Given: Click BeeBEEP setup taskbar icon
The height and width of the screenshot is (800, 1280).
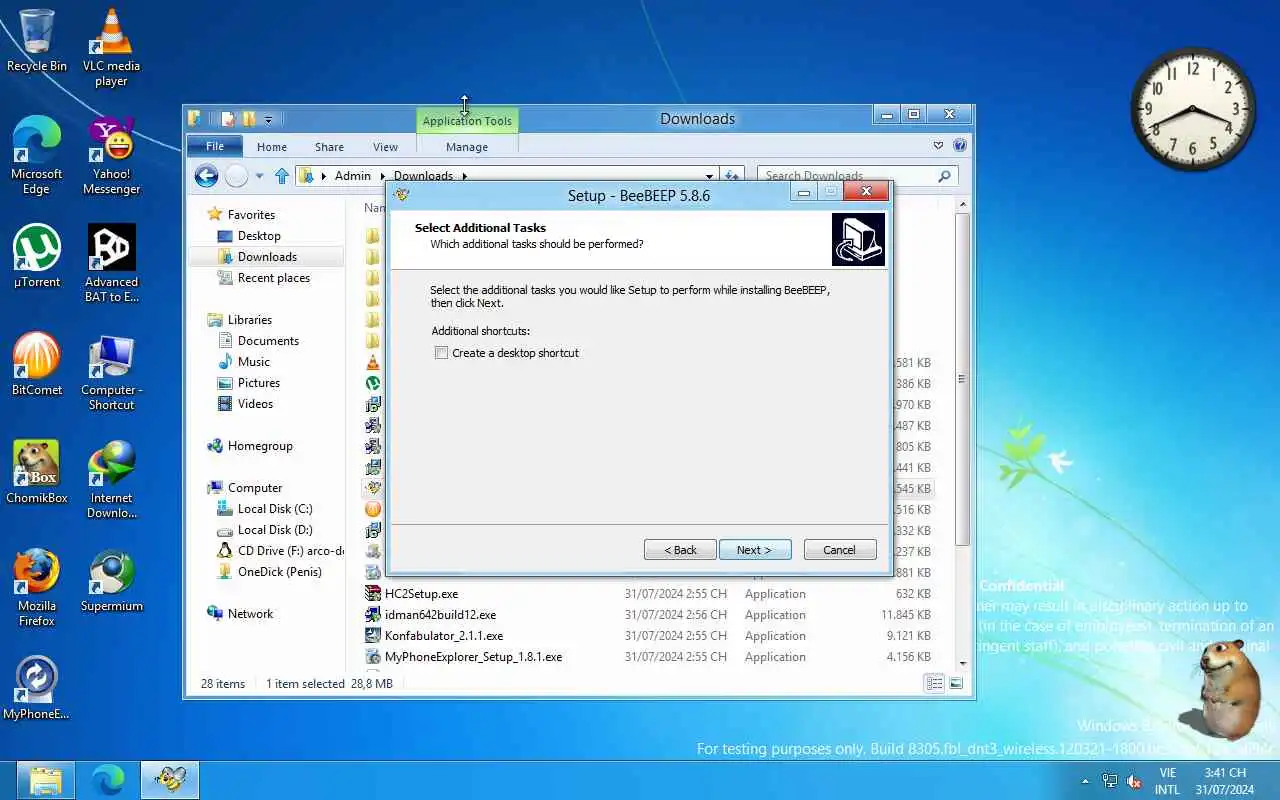Looking at the screenshot, I should [x=170, y=780].
